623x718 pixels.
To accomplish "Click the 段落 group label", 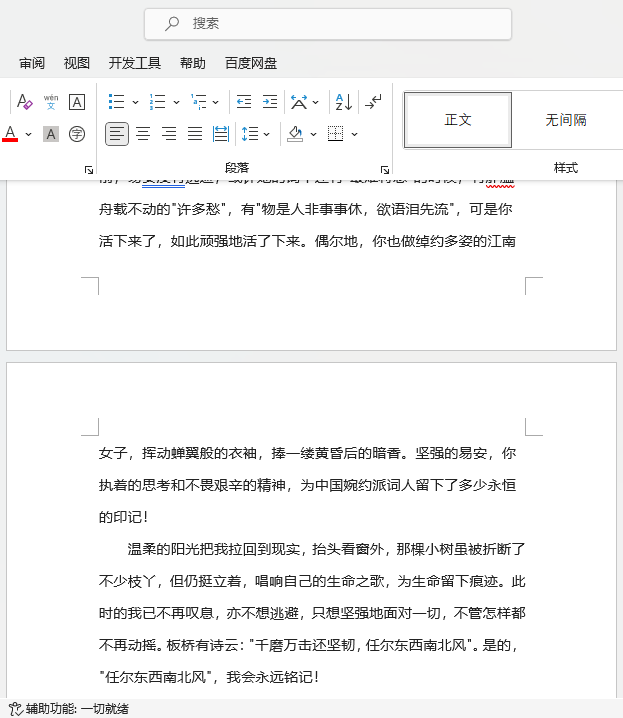I will coord(237,168).
